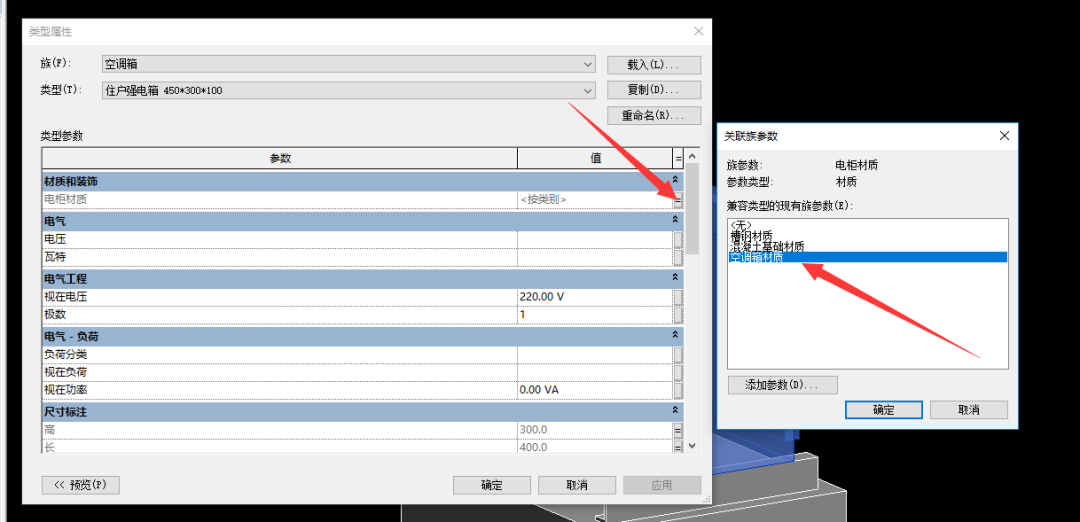The width and height of the screenshot is (1080, 522).
Task: Select 空调箱材质 in the parameter list
Action: 868,258
